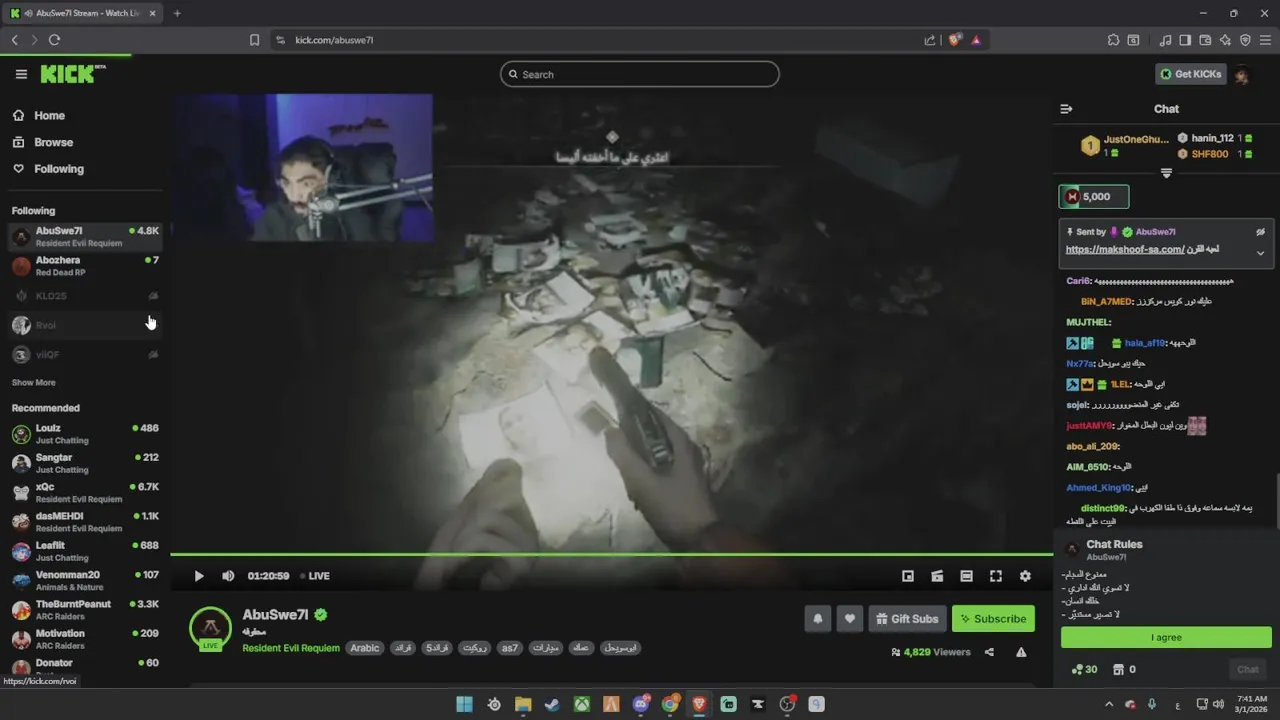1280x720 pixels.
Task: Toggle notification bell for AbuSwe7l
Action: 817,619
